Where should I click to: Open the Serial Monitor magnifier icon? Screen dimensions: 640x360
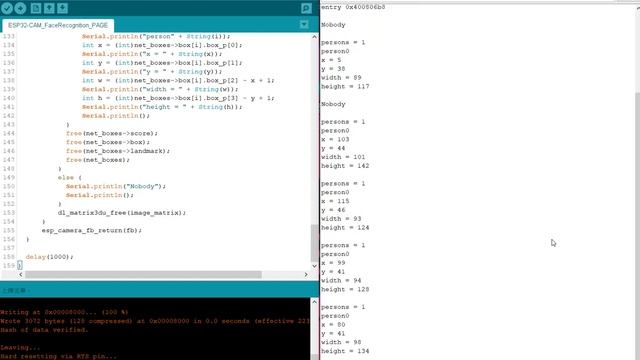tap(306, 8)
